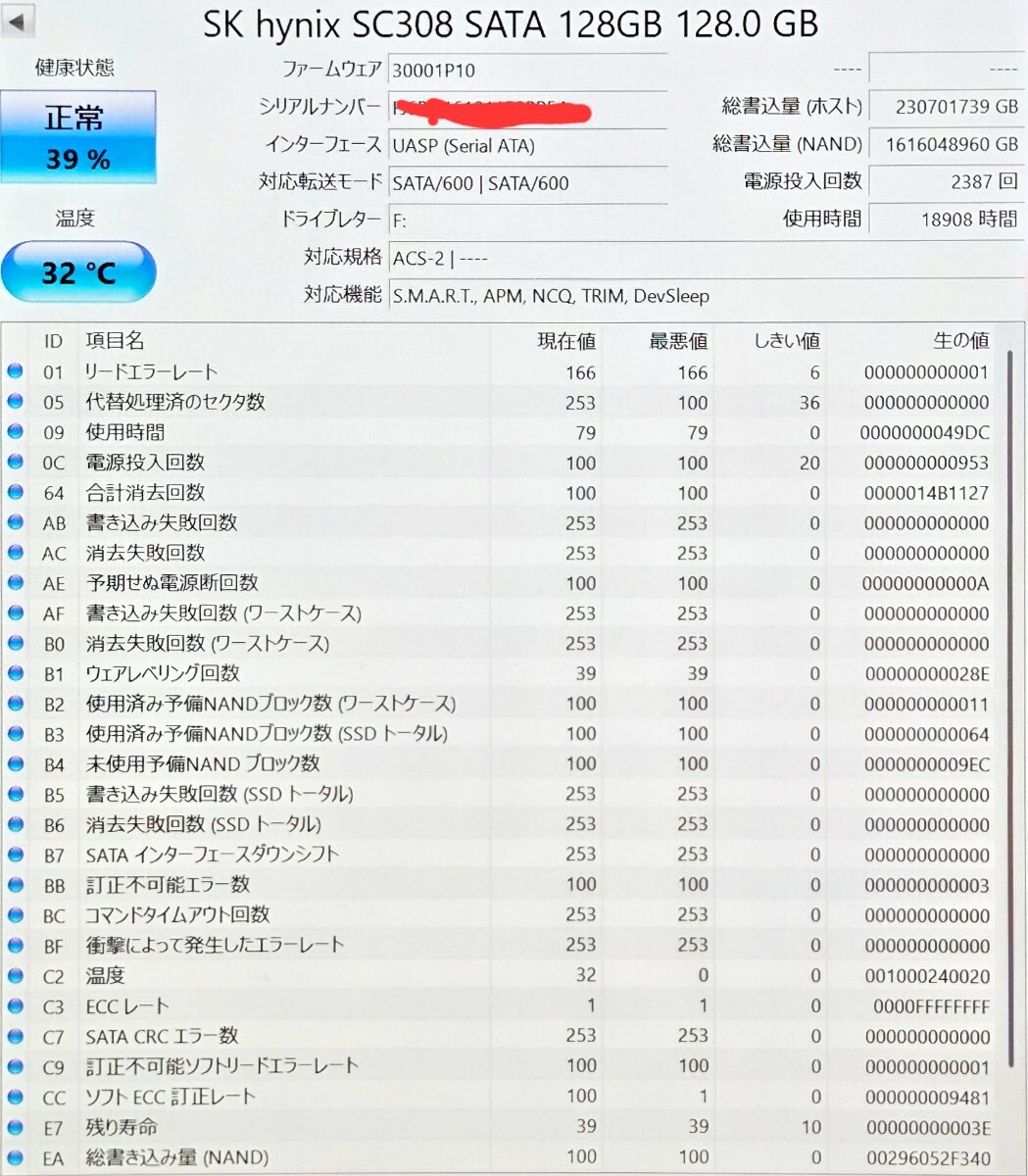Select the attribute name リードエラーレート
Viewport: 1028px width, 1176px height.
pyautogui.click(x=152, y=371)
